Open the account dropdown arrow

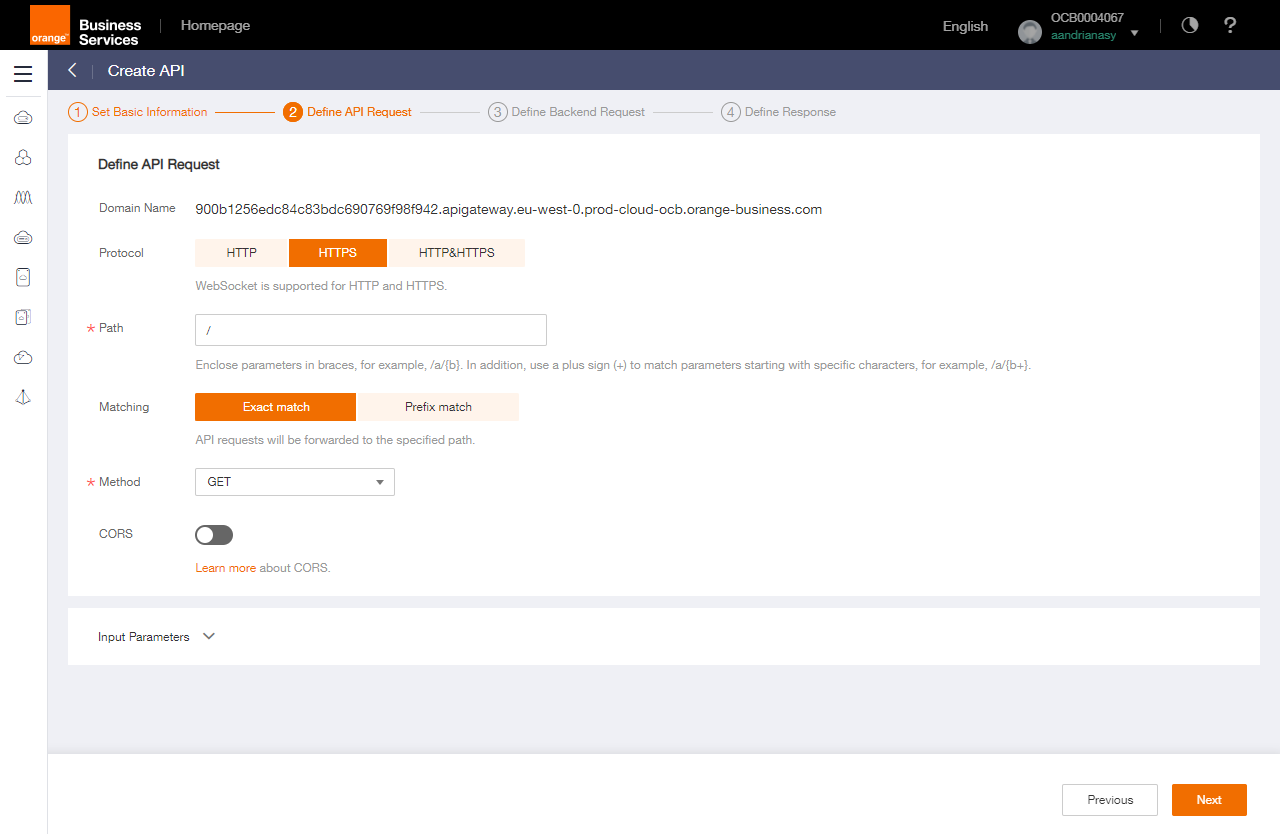(1134, 34)
